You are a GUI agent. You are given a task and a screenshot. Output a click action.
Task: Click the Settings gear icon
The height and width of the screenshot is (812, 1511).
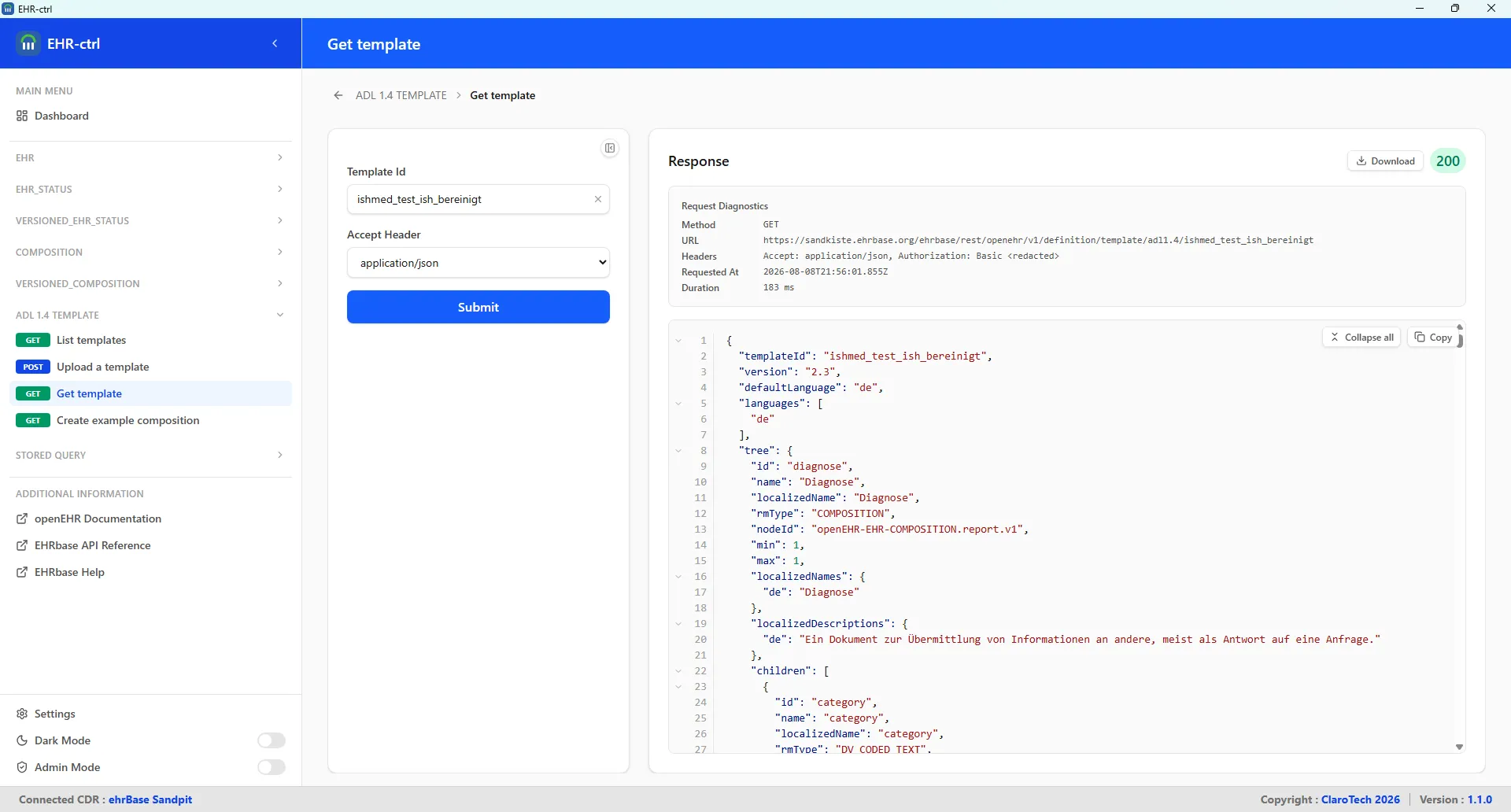click(x=22, y=714)
